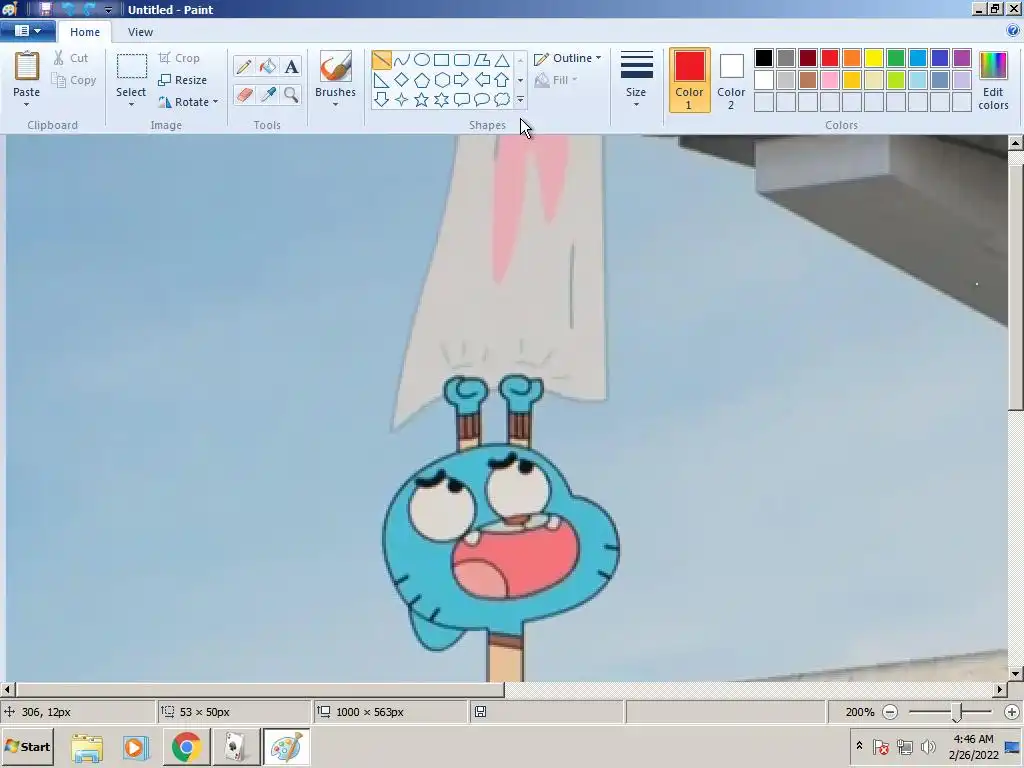
Task: Choose the Four-point star shape
Action: [402, 99]
